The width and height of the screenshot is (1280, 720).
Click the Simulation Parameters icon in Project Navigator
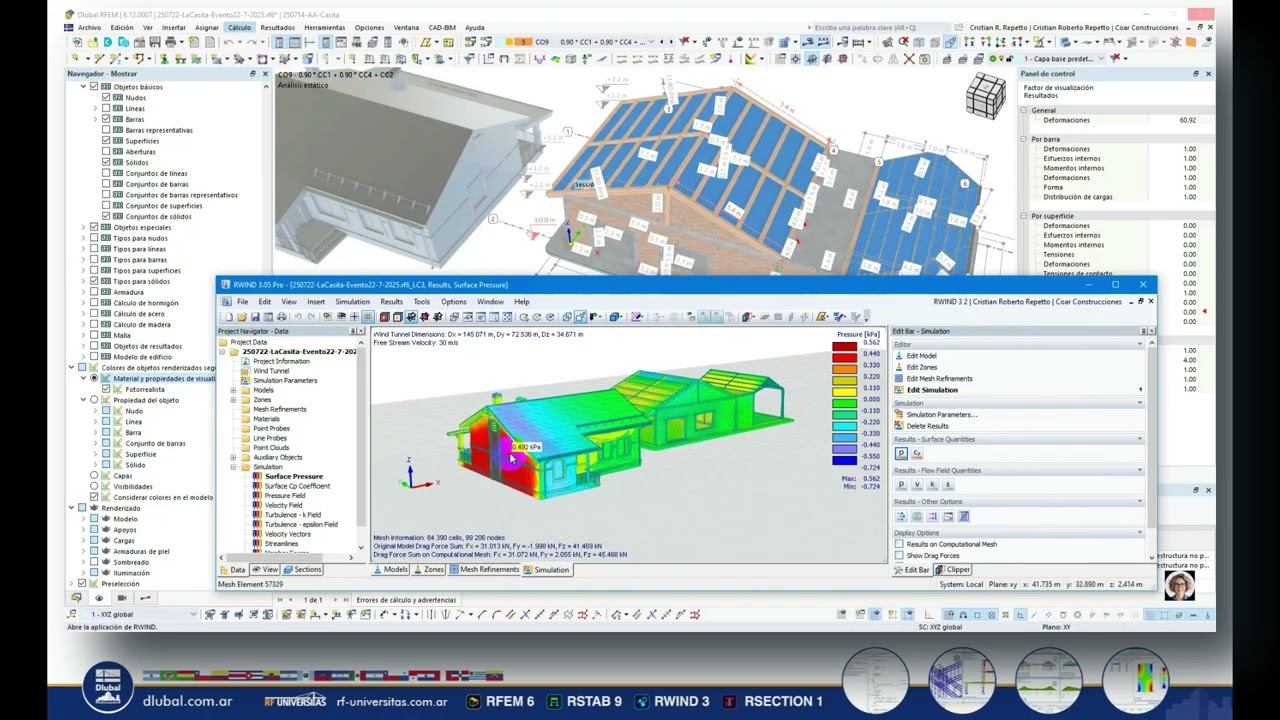pos(246,380)
